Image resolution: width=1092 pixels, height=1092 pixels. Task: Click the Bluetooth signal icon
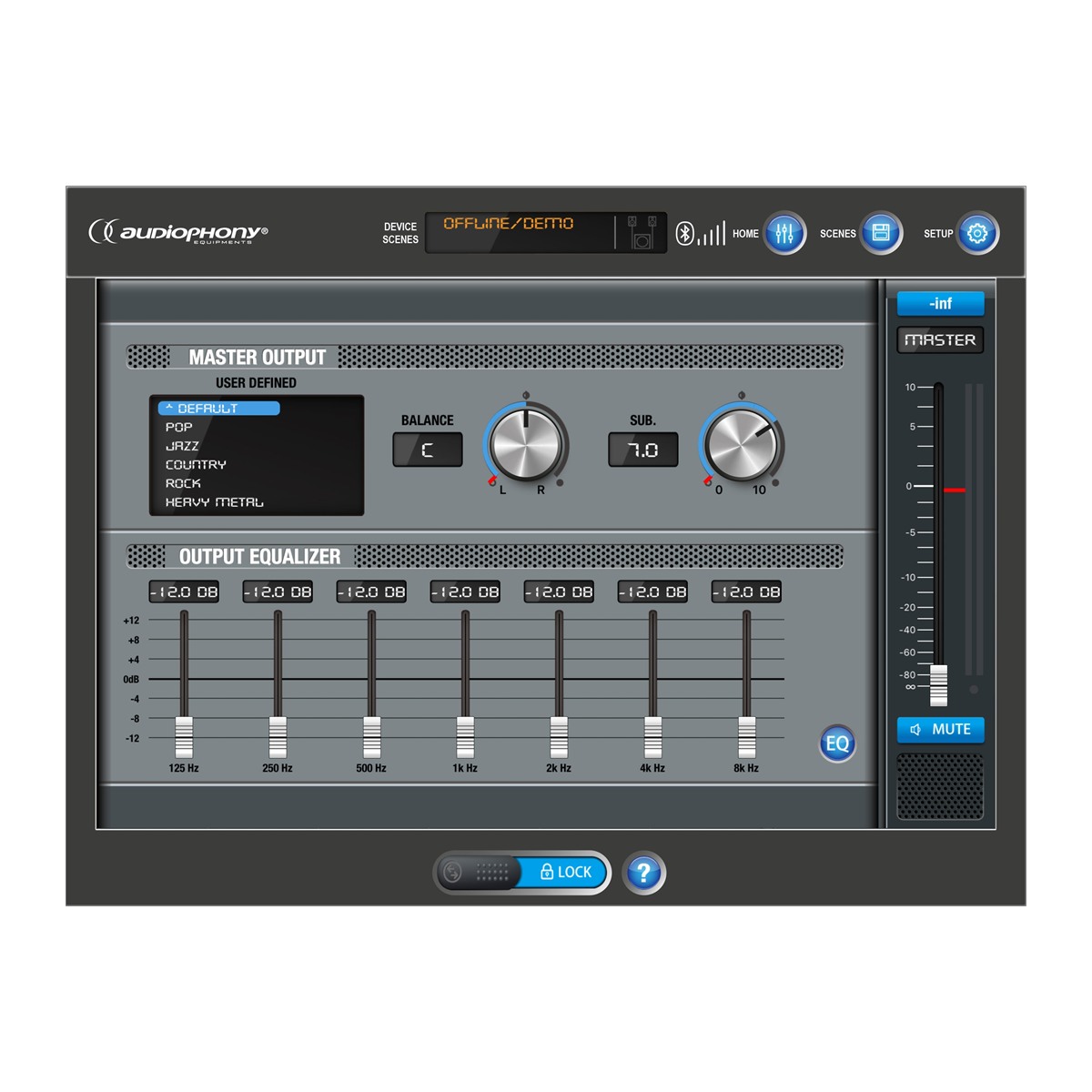pyautogui.click(x=701, y=233)
